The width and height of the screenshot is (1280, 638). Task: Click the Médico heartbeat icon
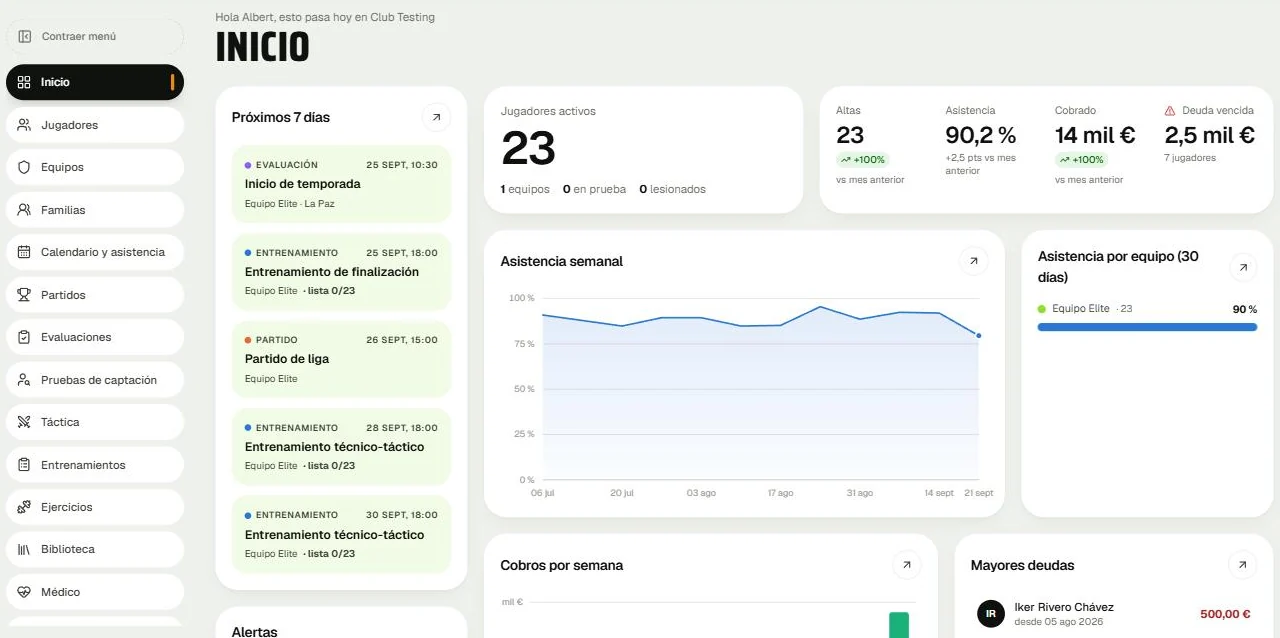pyautogui.click(x=24, y=592)
